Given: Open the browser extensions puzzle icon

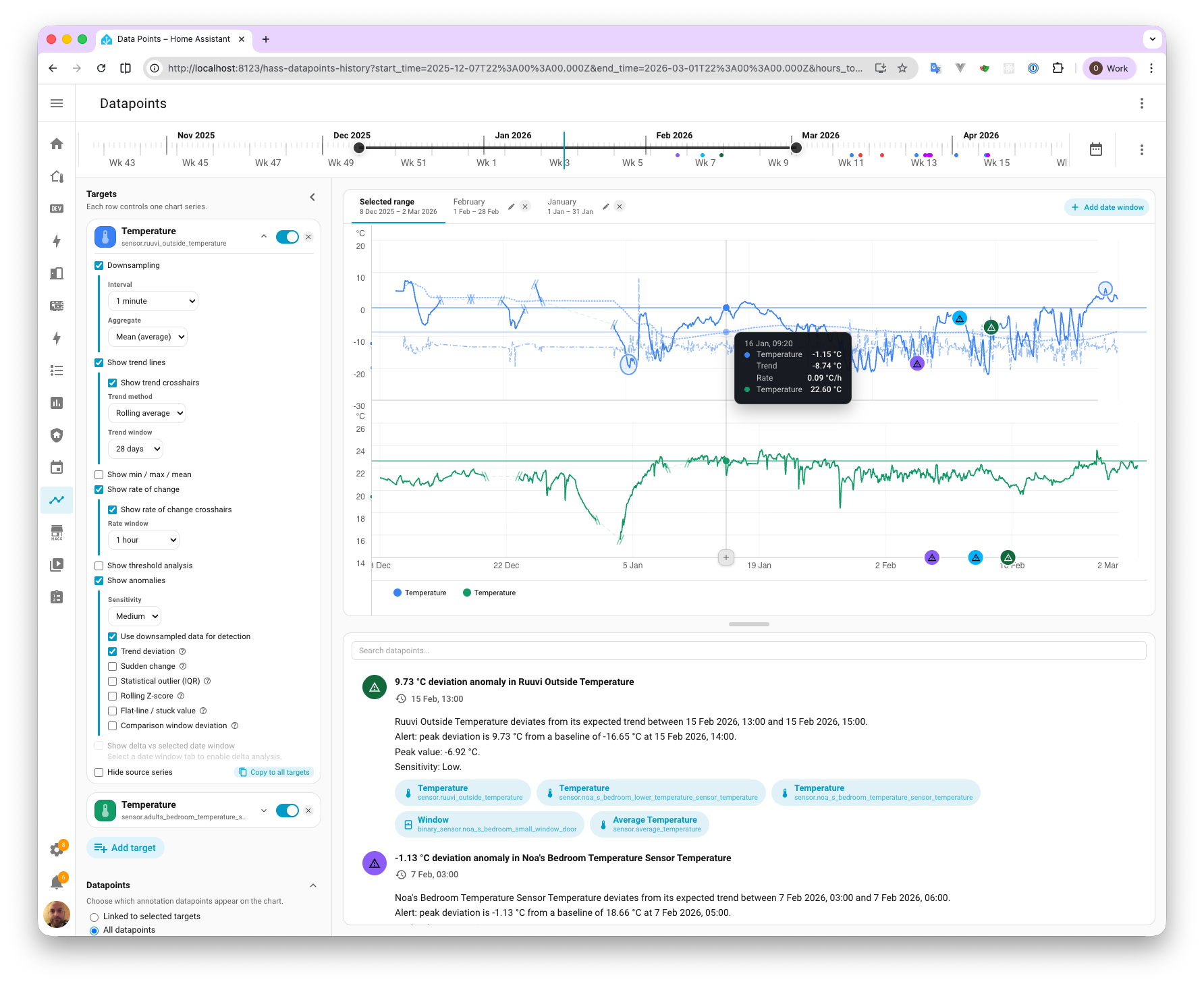Looking at the screenshot, I should coord(1058,68).
